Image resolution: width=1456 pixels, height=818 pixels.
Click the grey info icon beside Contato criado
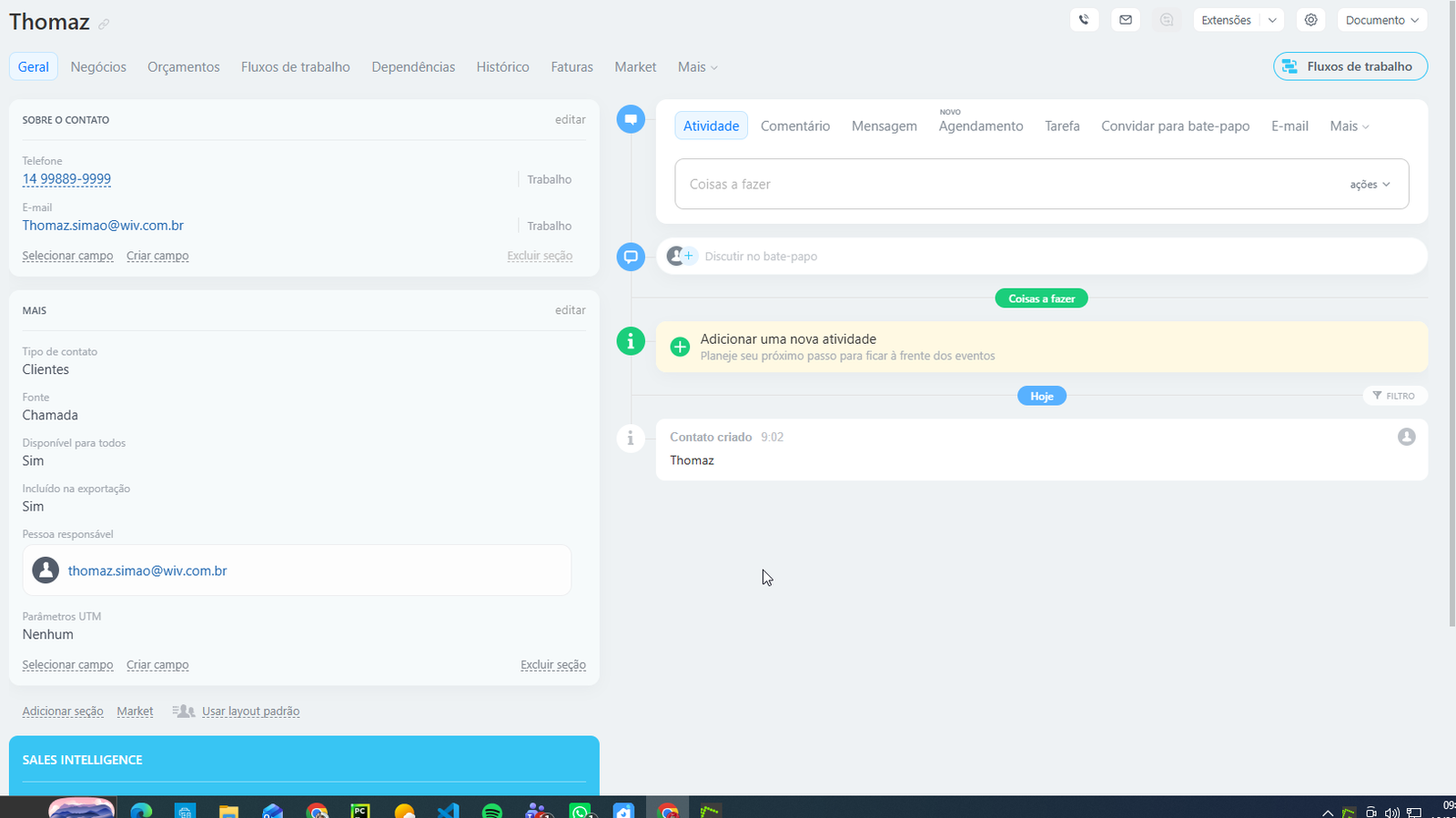[631, 439]
